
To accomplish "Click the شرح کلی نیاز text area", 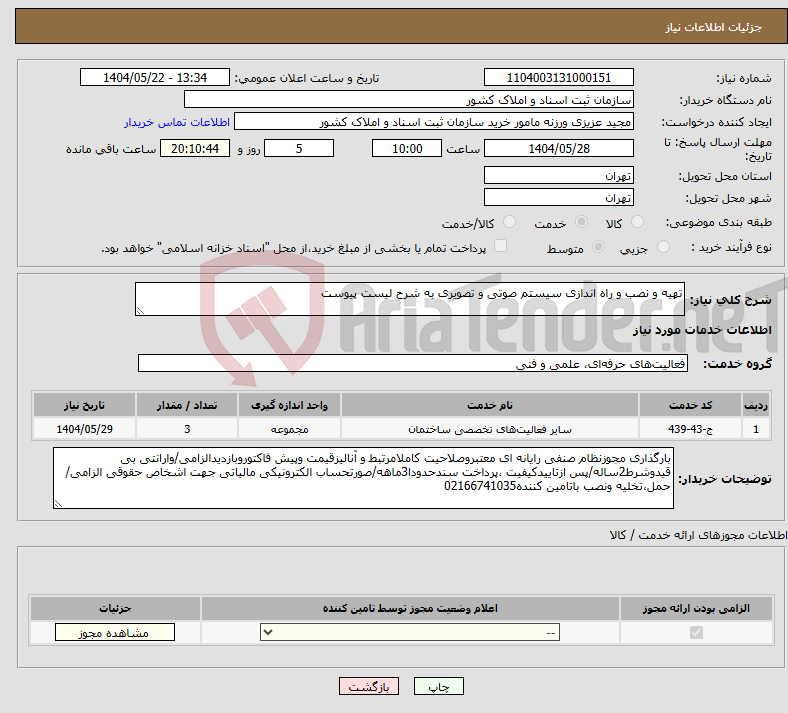I will pyautogui.click(x=410, y=299).
